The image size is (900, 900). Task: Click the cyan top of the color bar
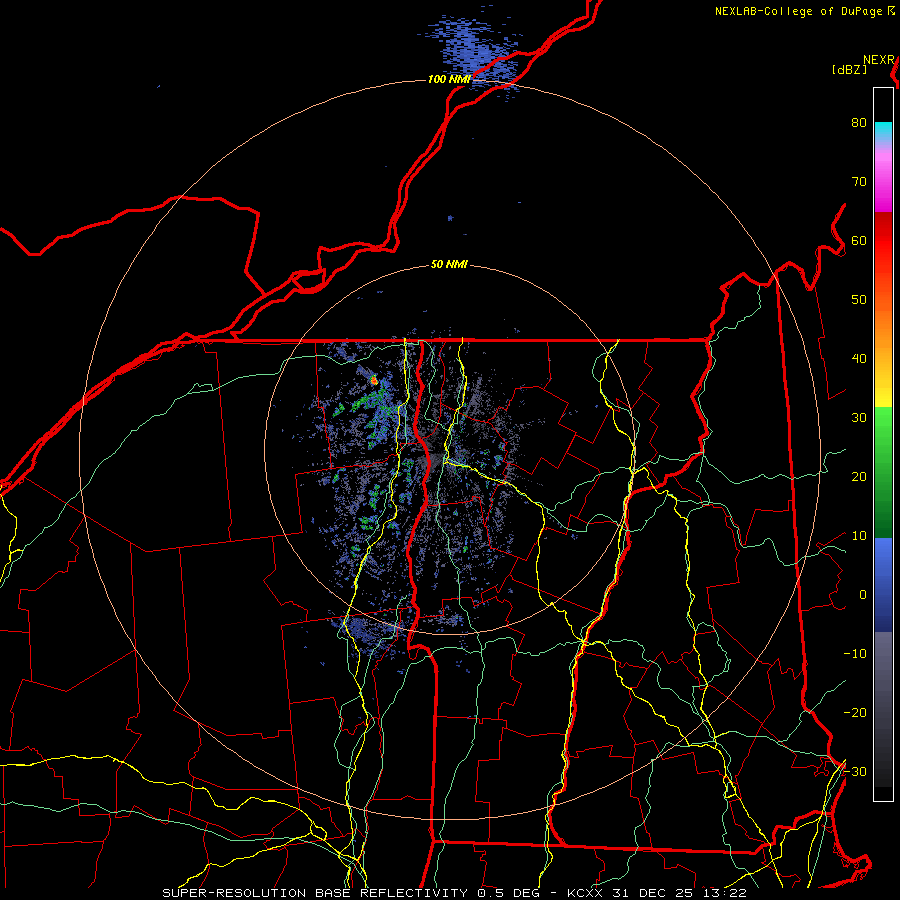[883, 130]
